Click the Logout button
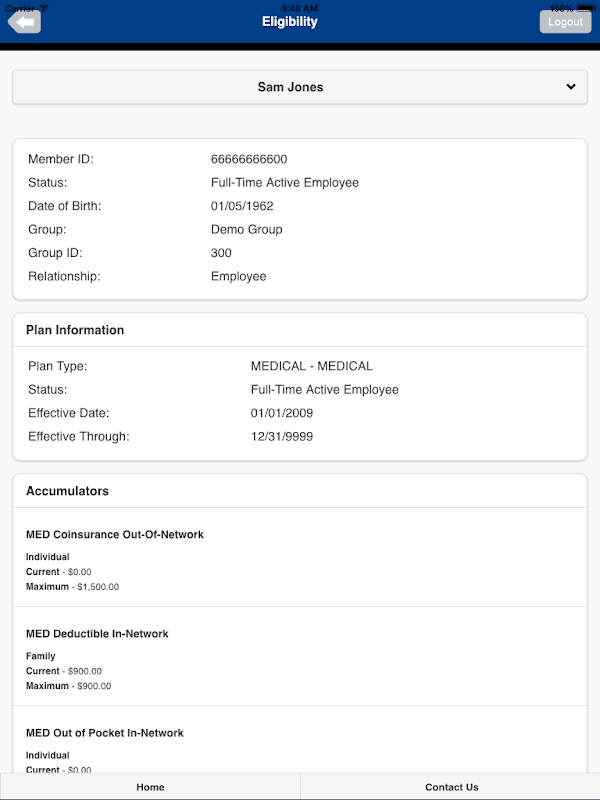Image resolution: width=600 pixels, height=800 pixels. pos(565,22)
